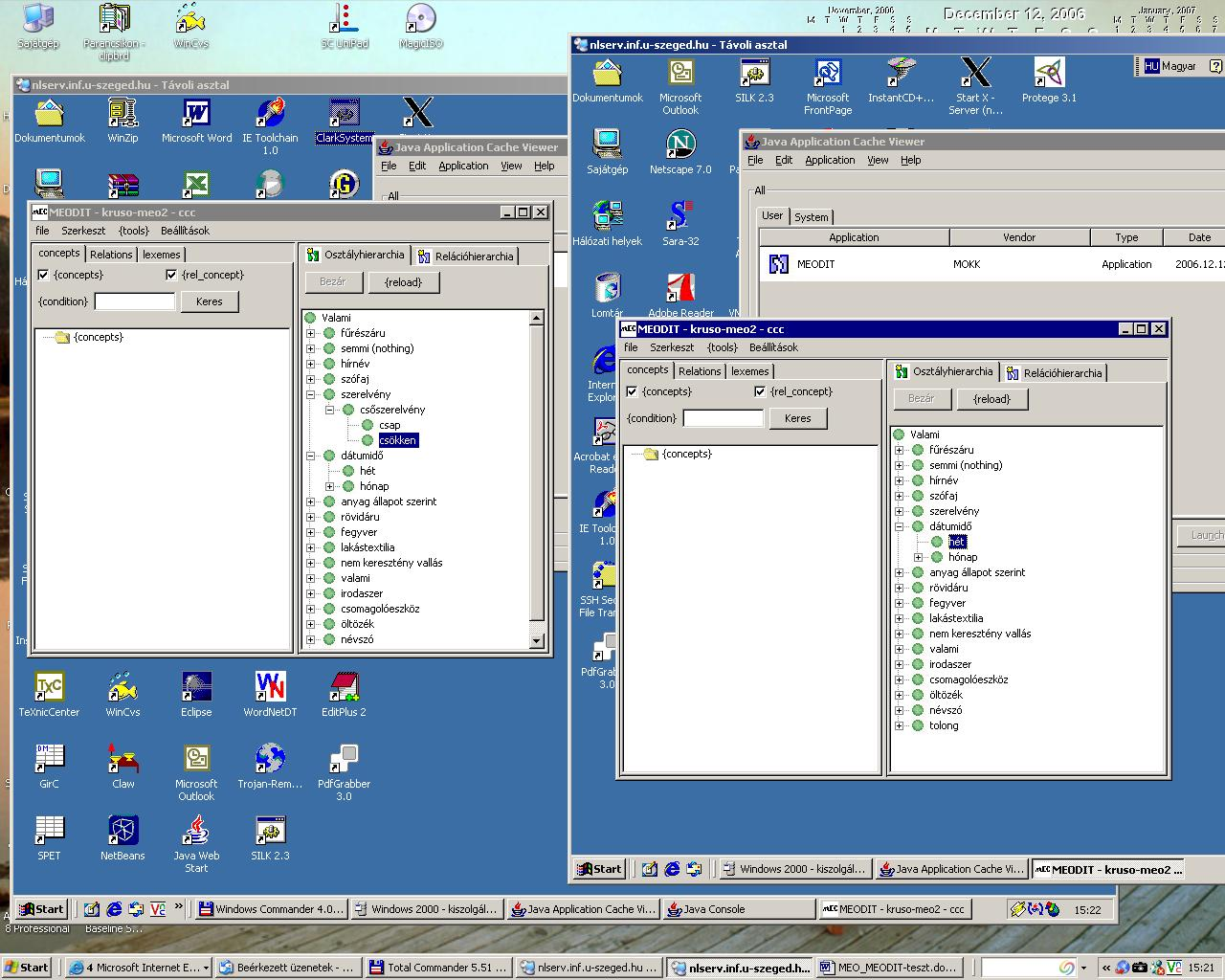Toggle {rel_concept} checkbox in the right MEODIT window

760,391
